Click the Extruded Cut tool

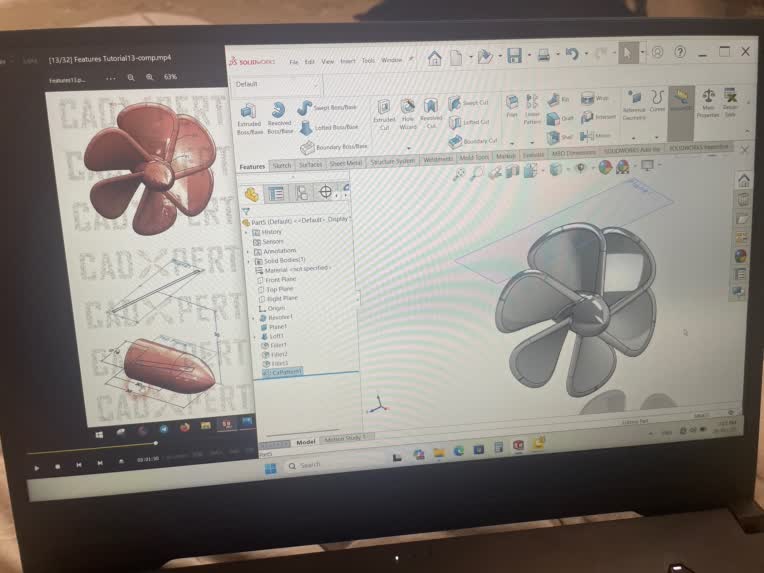coord(384,114)
